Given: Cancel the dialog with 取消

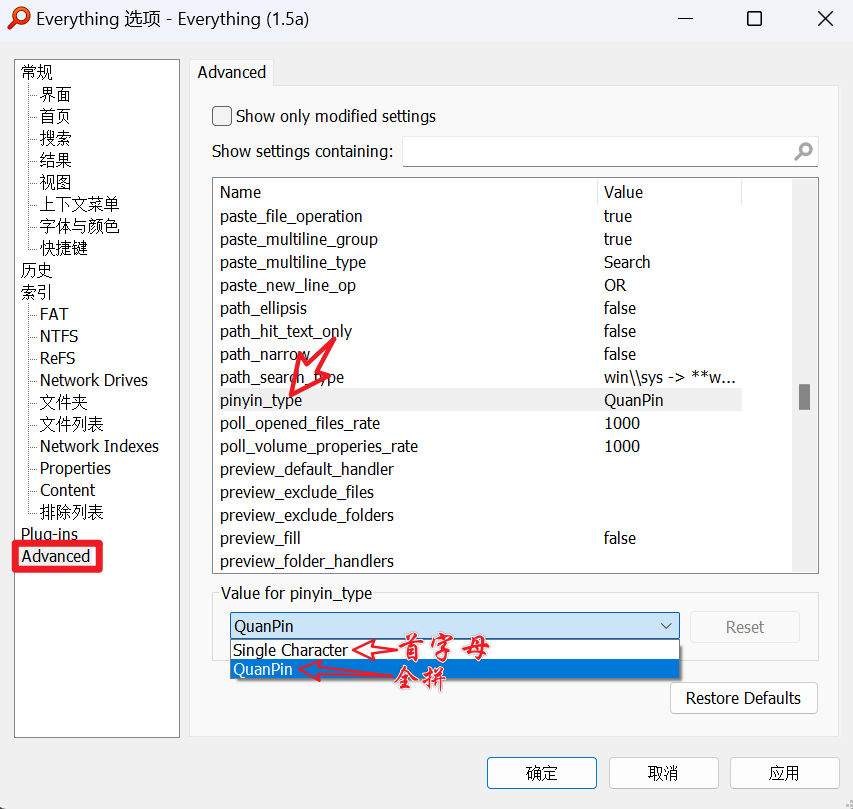Looking at the screenshot, I should (x=663, y=772).
